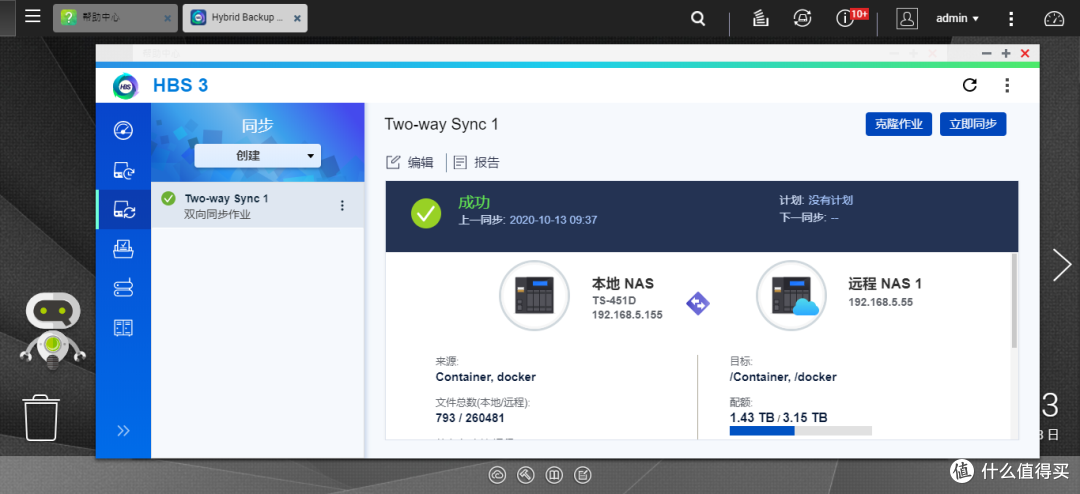Click the 1.43 TB / 3.15 TB quota value
This screenshot has width=1080, height=494.
coord(778,418)
